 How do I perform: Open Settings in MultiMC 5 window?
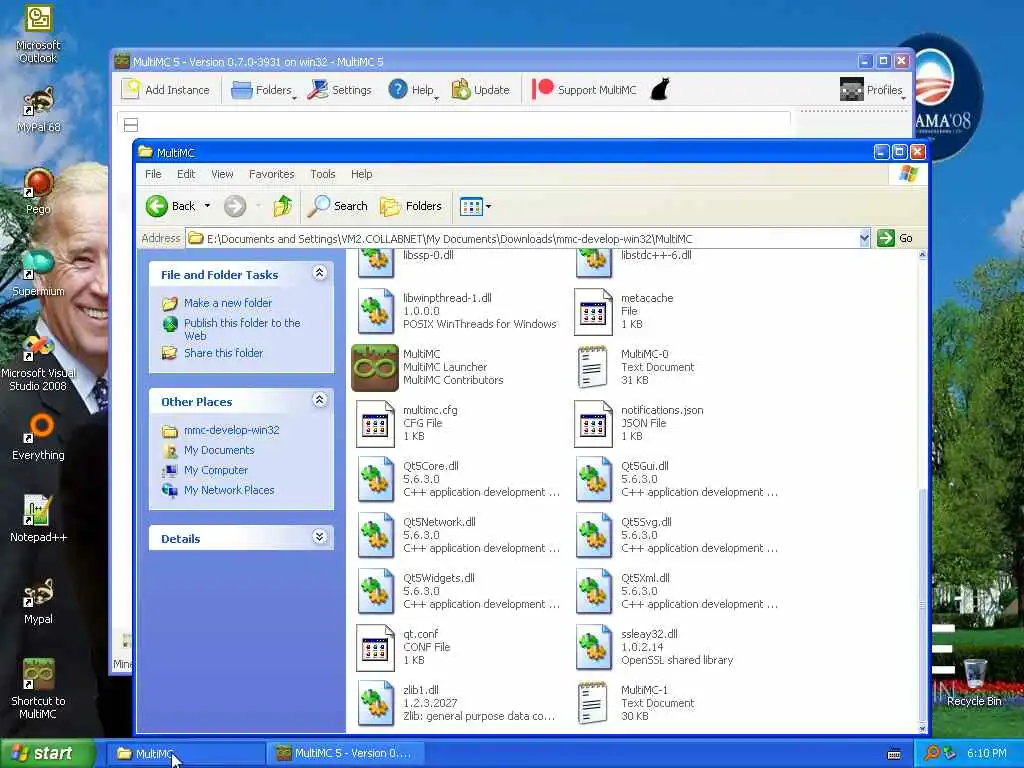coord(340,89)
